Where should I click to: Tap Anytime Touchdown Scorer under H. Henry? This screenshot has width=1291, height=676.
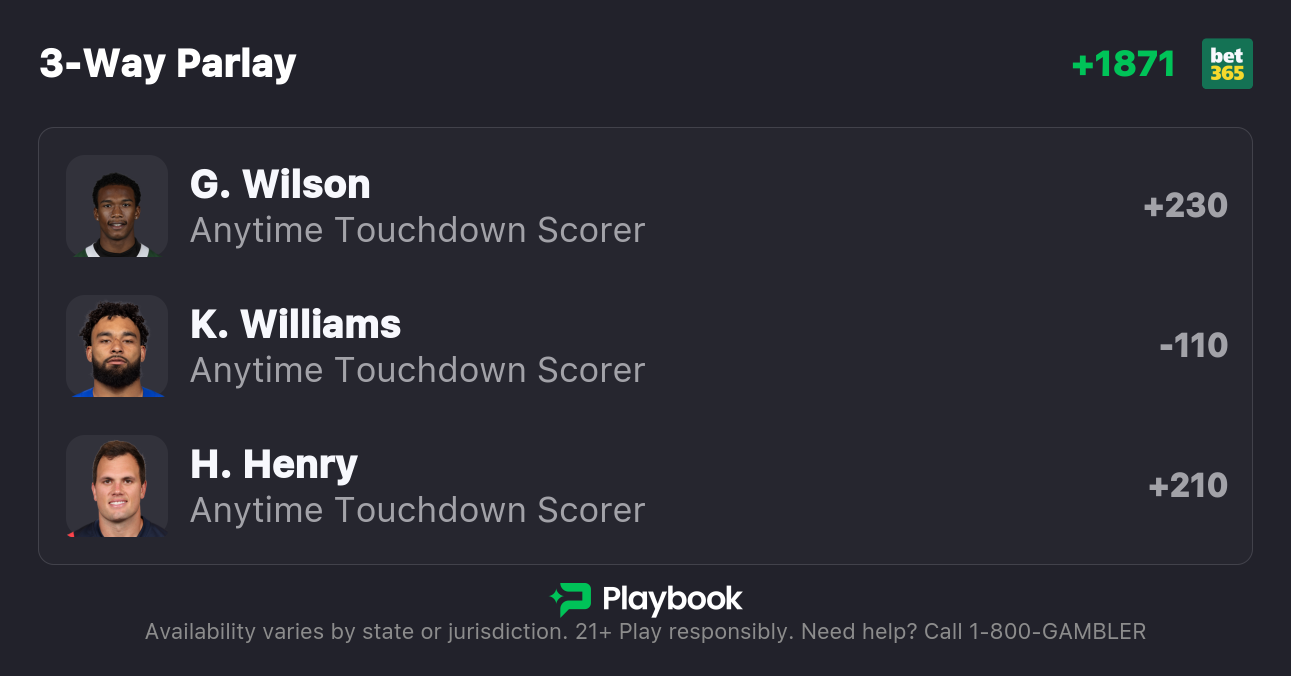417,510
